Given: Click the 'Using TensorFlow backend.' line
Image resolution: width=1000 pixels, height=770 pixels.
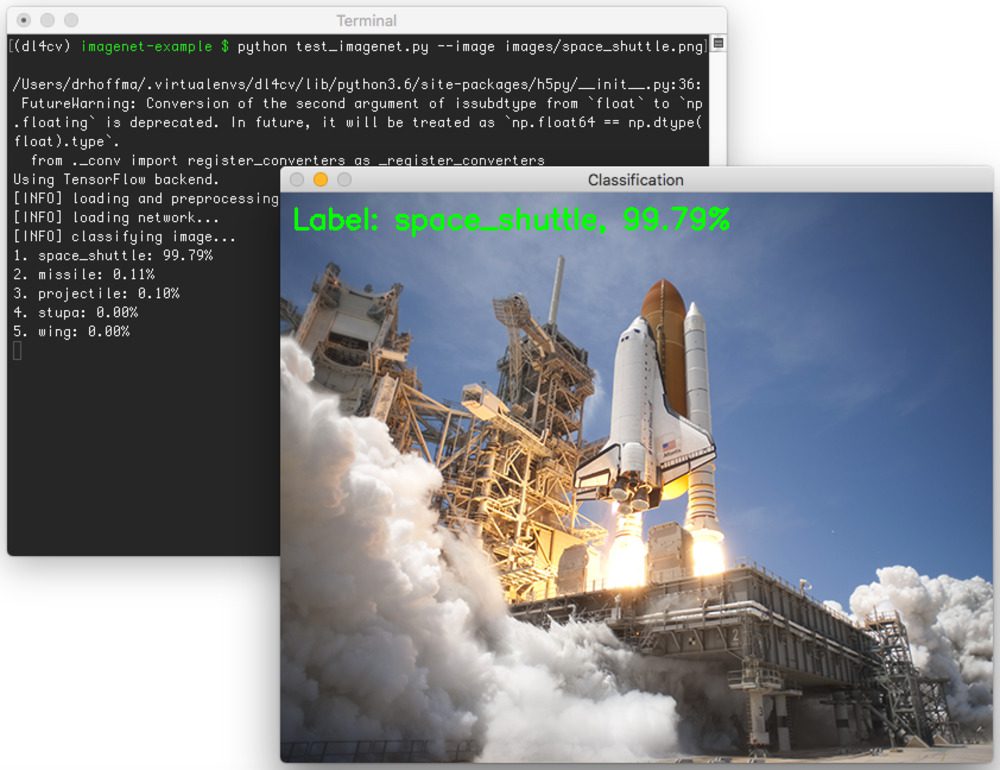Looking at the screenshot, I should pyautogui.click(x=116, y=179).
